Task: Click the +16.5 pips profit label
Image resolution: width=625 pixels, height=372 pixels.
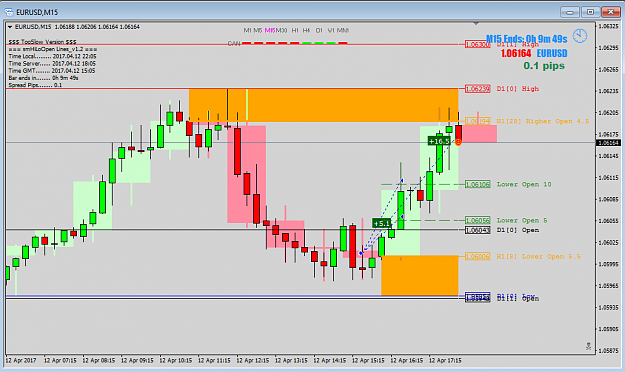Action: [439, 141]
